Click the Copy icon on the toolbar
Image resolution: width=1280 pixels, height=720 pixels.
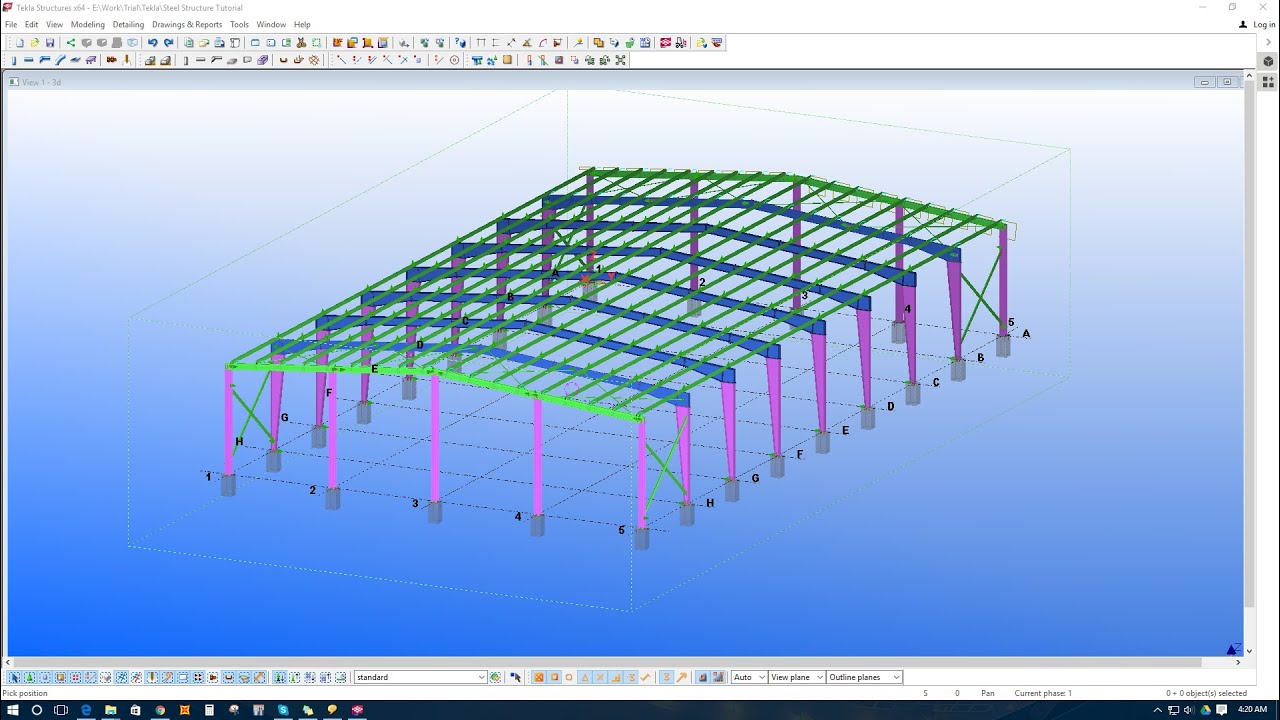(x=189, y=43)
